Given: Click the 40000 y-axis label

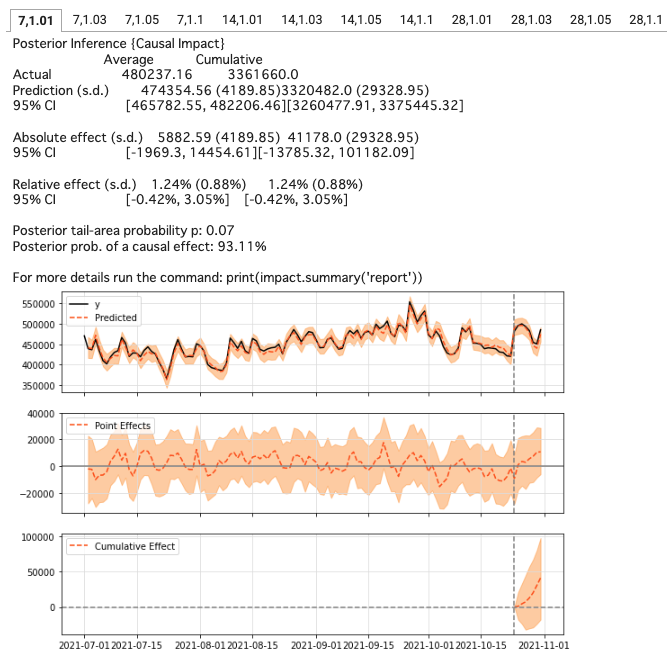Looking at the screenshot, I should [x=41, y=414].
